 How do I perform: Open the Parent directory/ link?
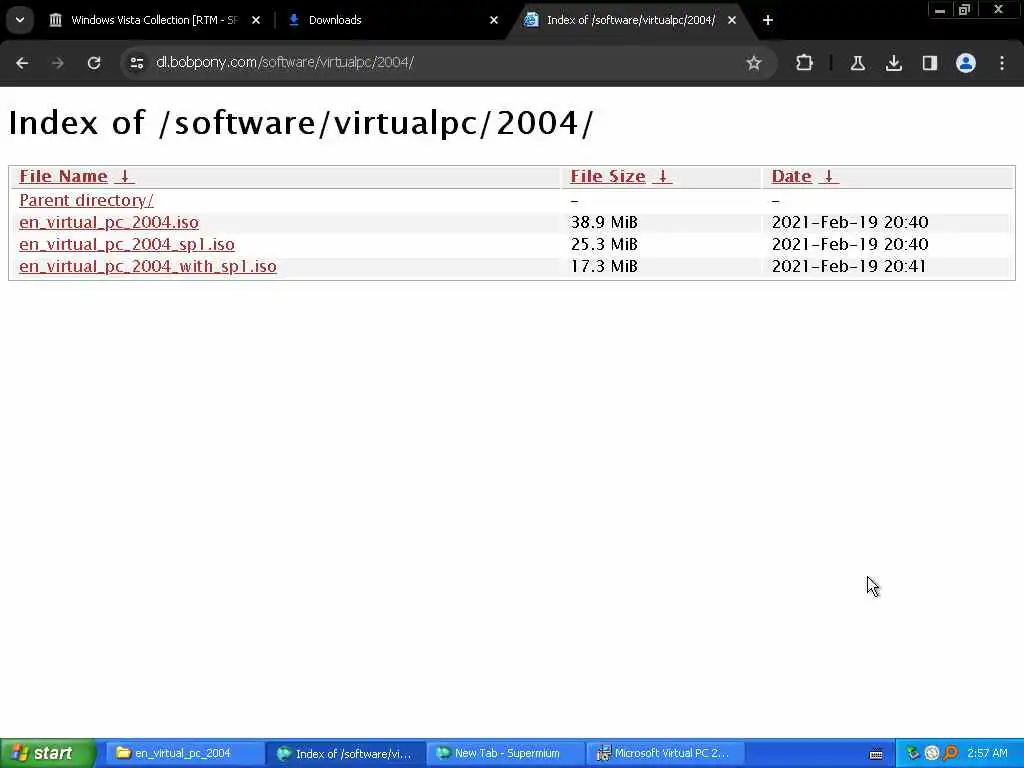click(86, 200)
